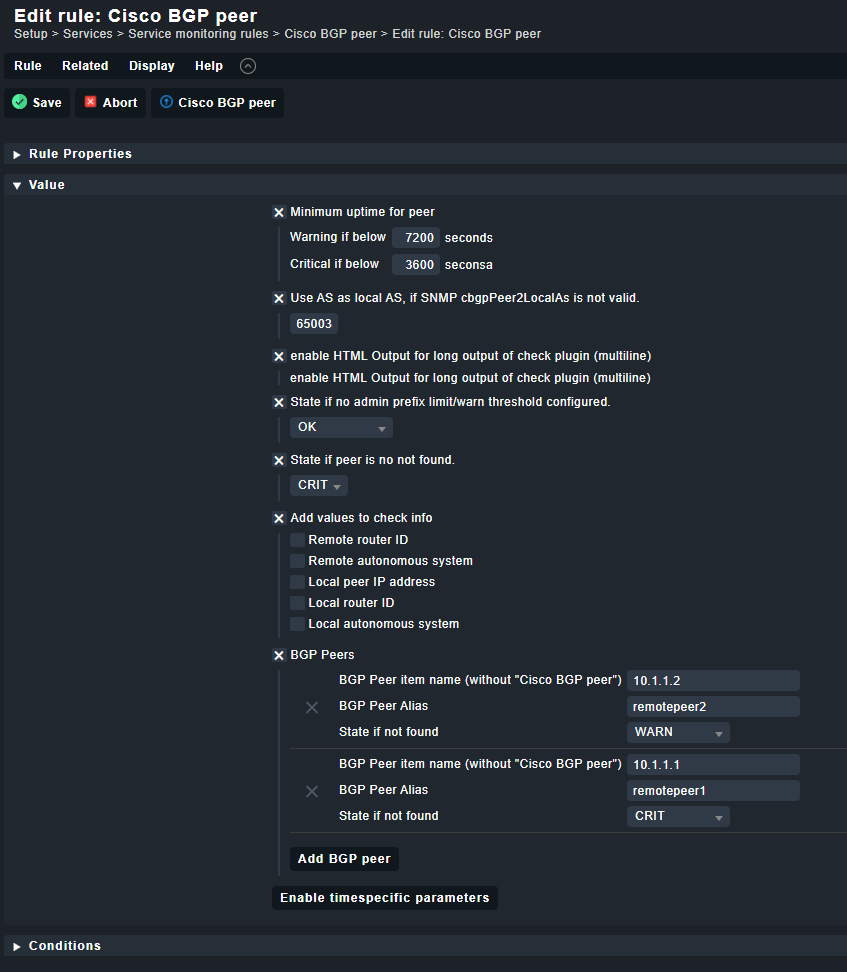This screenshot has height=972, width=847.
Task: Uncheck Add values to check info
Action: (x=279, y=519)
